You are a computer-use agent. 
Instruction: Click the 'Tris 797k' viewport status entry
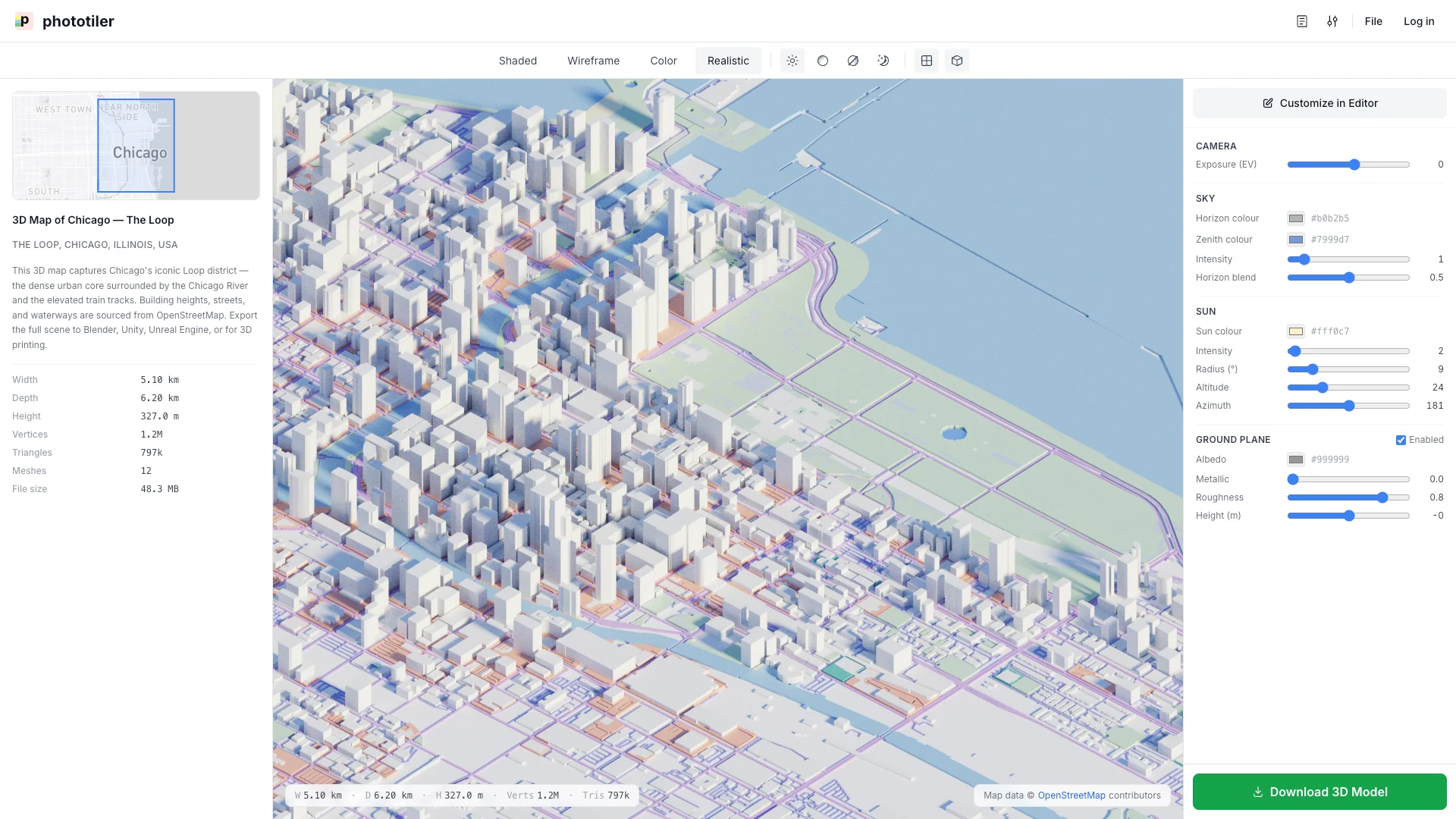pos(606,795)
